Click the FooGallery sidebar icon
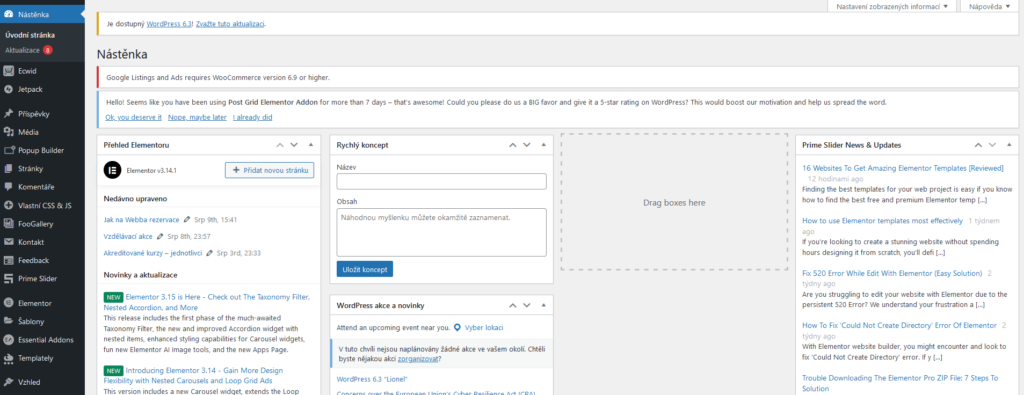Image resolution: width=1024 pixels, height=395 pixels. [x=8, y=224]
